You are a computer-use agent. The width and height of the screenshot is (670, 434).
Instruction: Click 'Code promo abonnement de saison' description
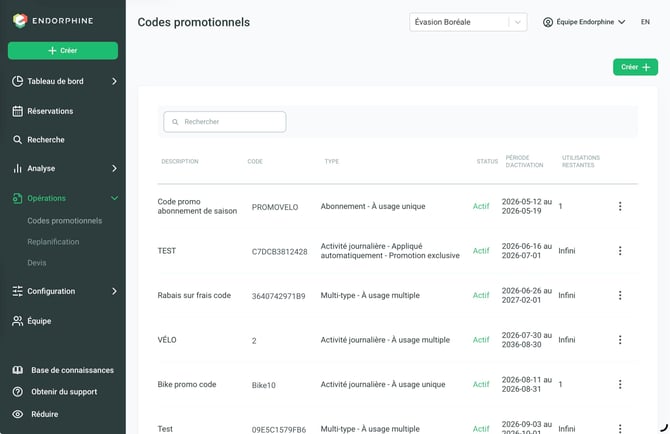(x=197, y=206)
